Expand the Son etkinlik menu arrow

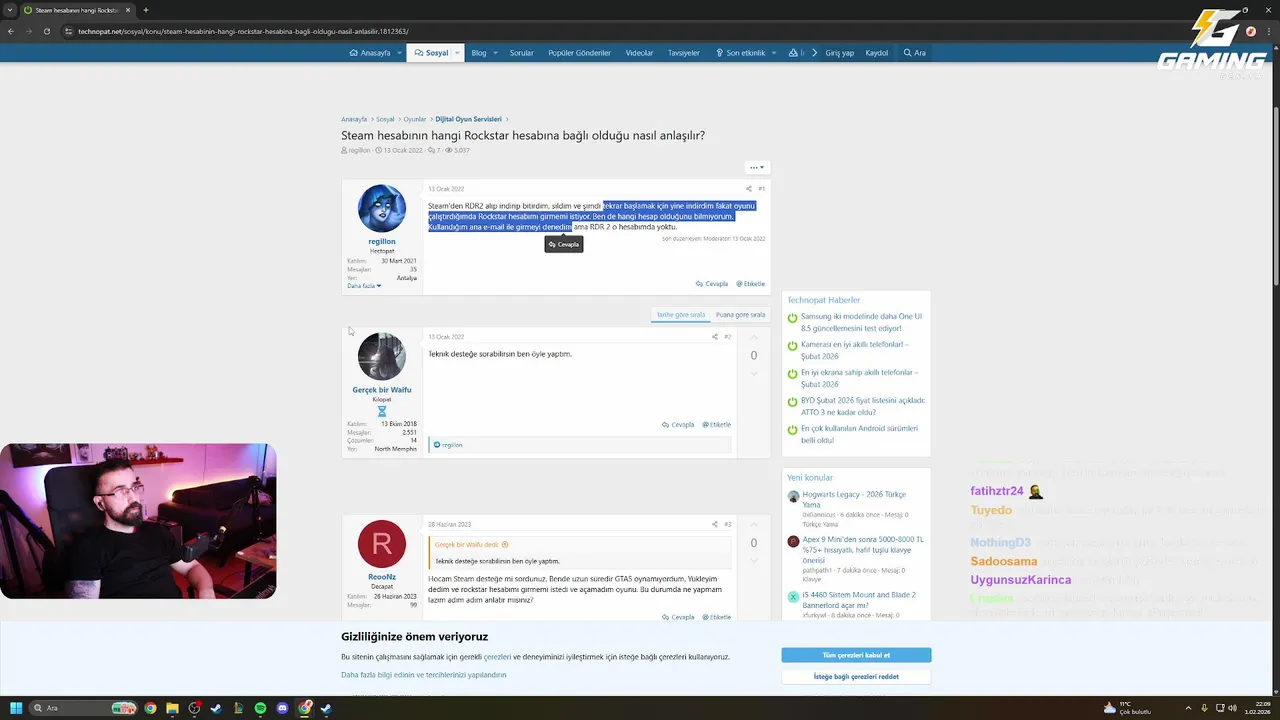[773, 53]
